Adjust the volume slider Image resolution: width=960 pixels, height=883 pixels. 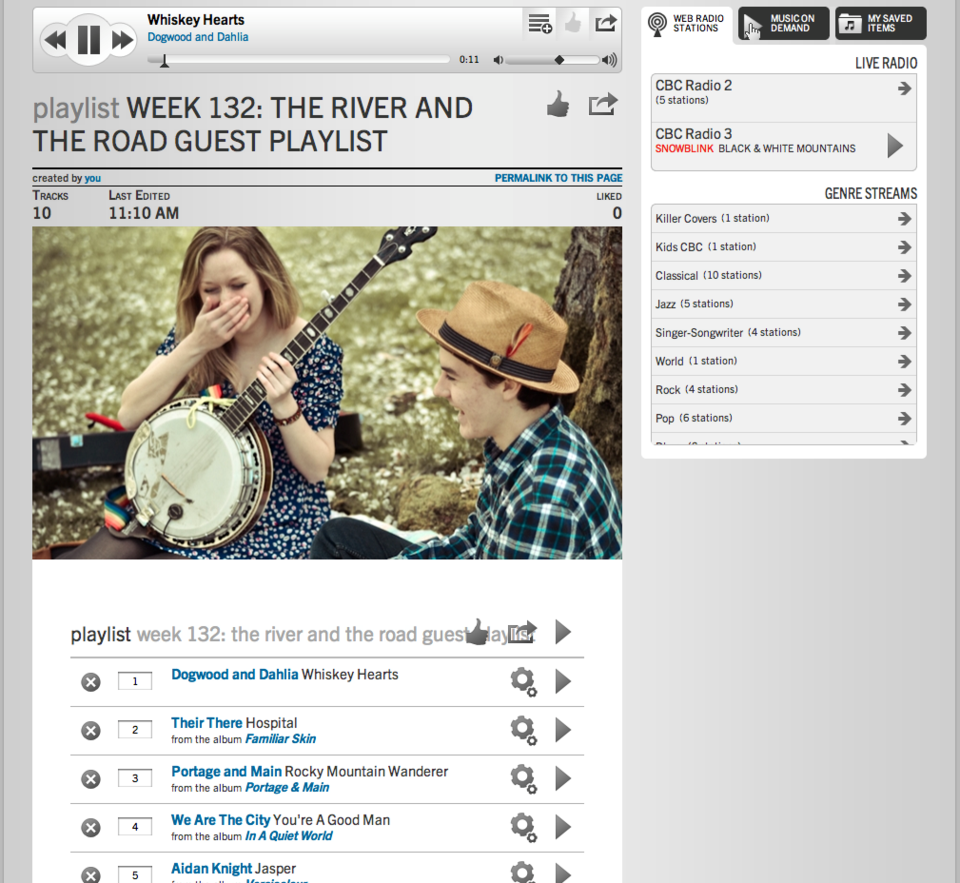tap(552, 59)
